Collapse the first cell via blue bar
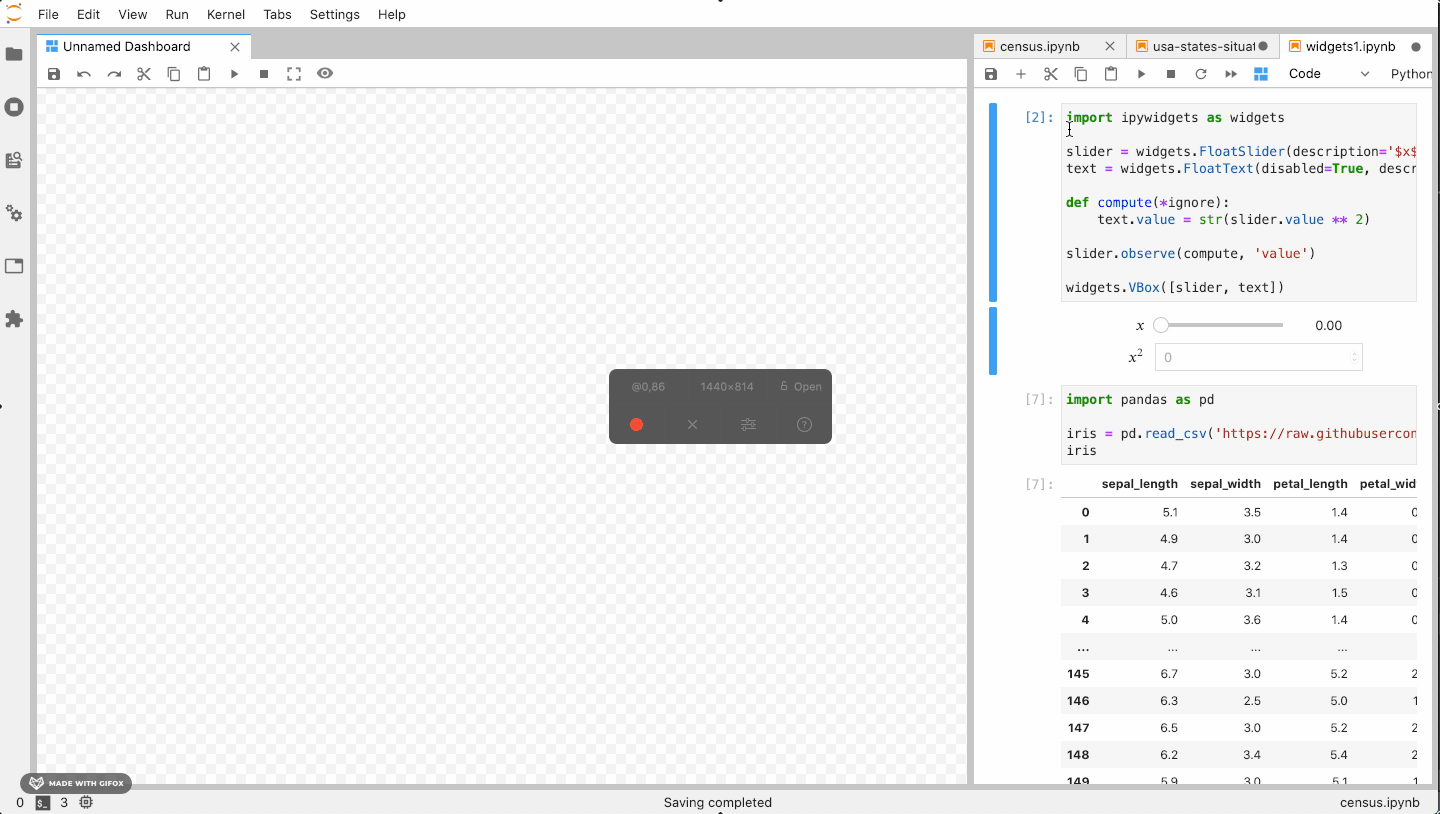The image size is (1440, 814). 993,203
